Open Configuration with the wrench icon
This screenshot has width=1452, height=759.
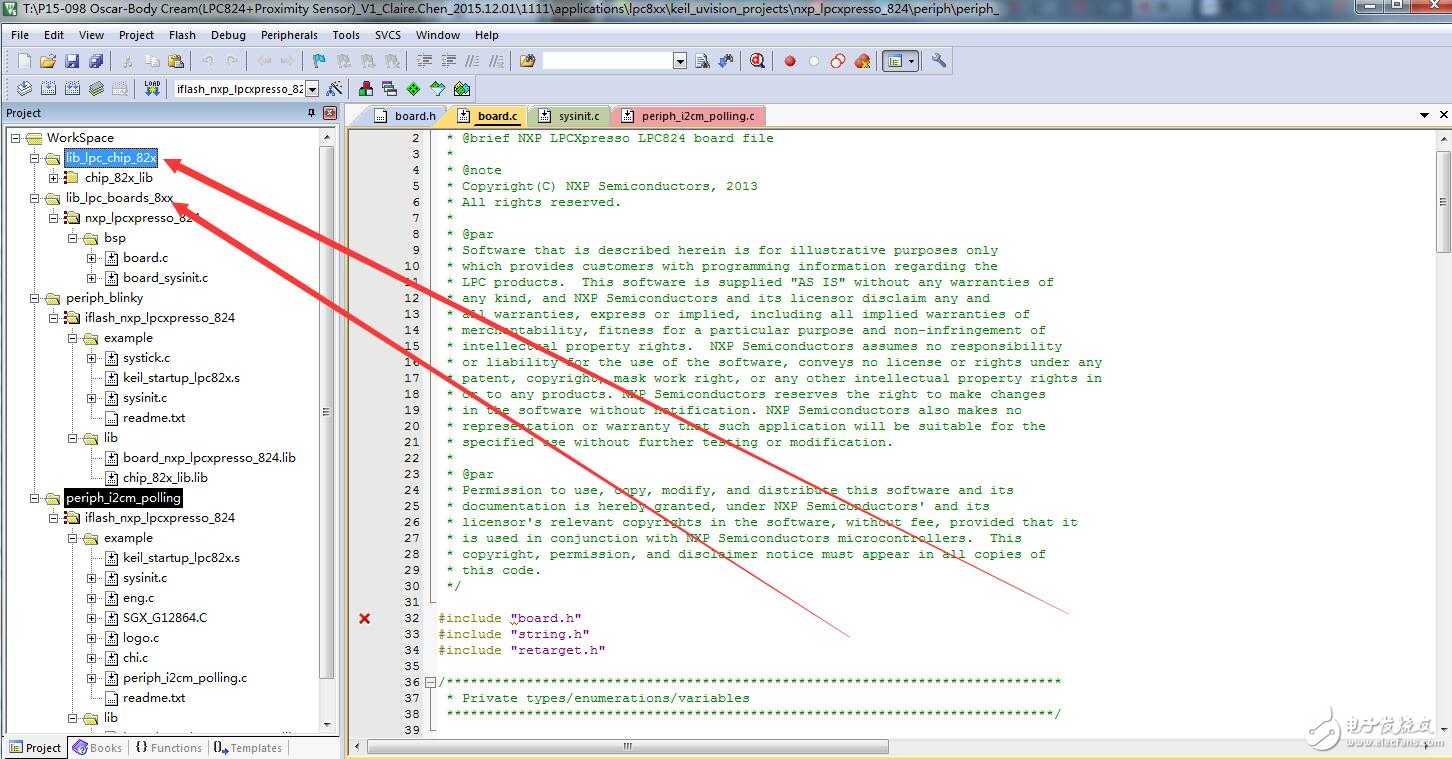coord(938,61)
